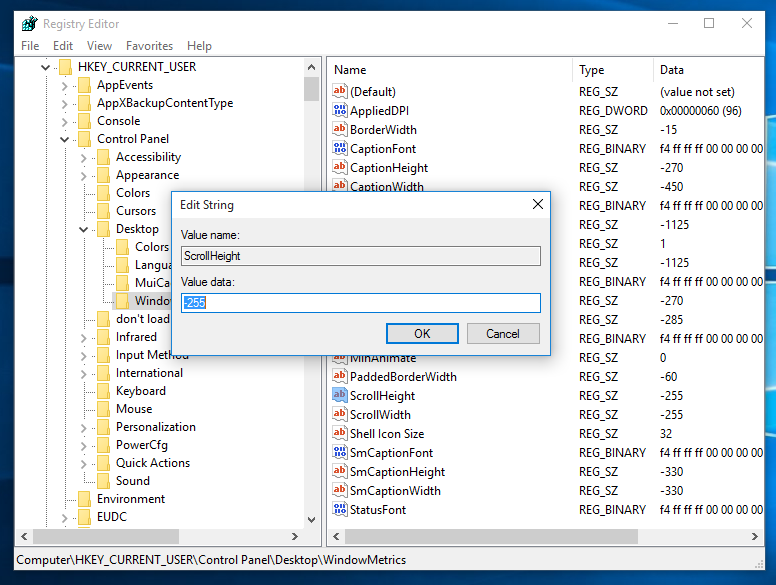Select the CaptionFont binary value icon
This screenshot has height=585, width=776.
point(340,148)
